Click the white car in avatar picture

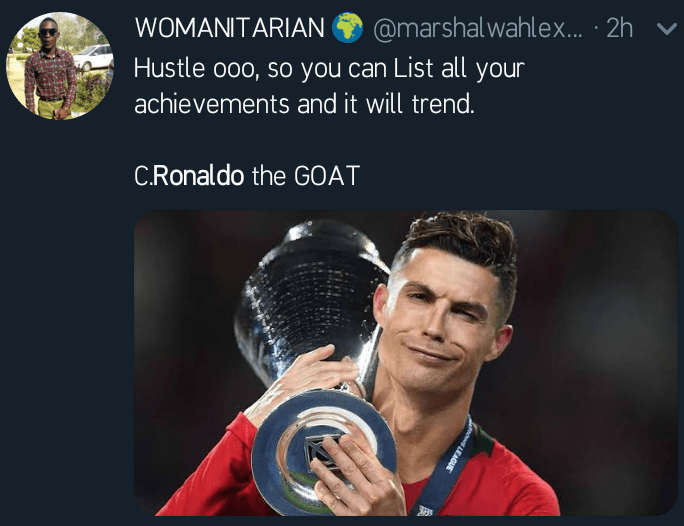[94, 57]
